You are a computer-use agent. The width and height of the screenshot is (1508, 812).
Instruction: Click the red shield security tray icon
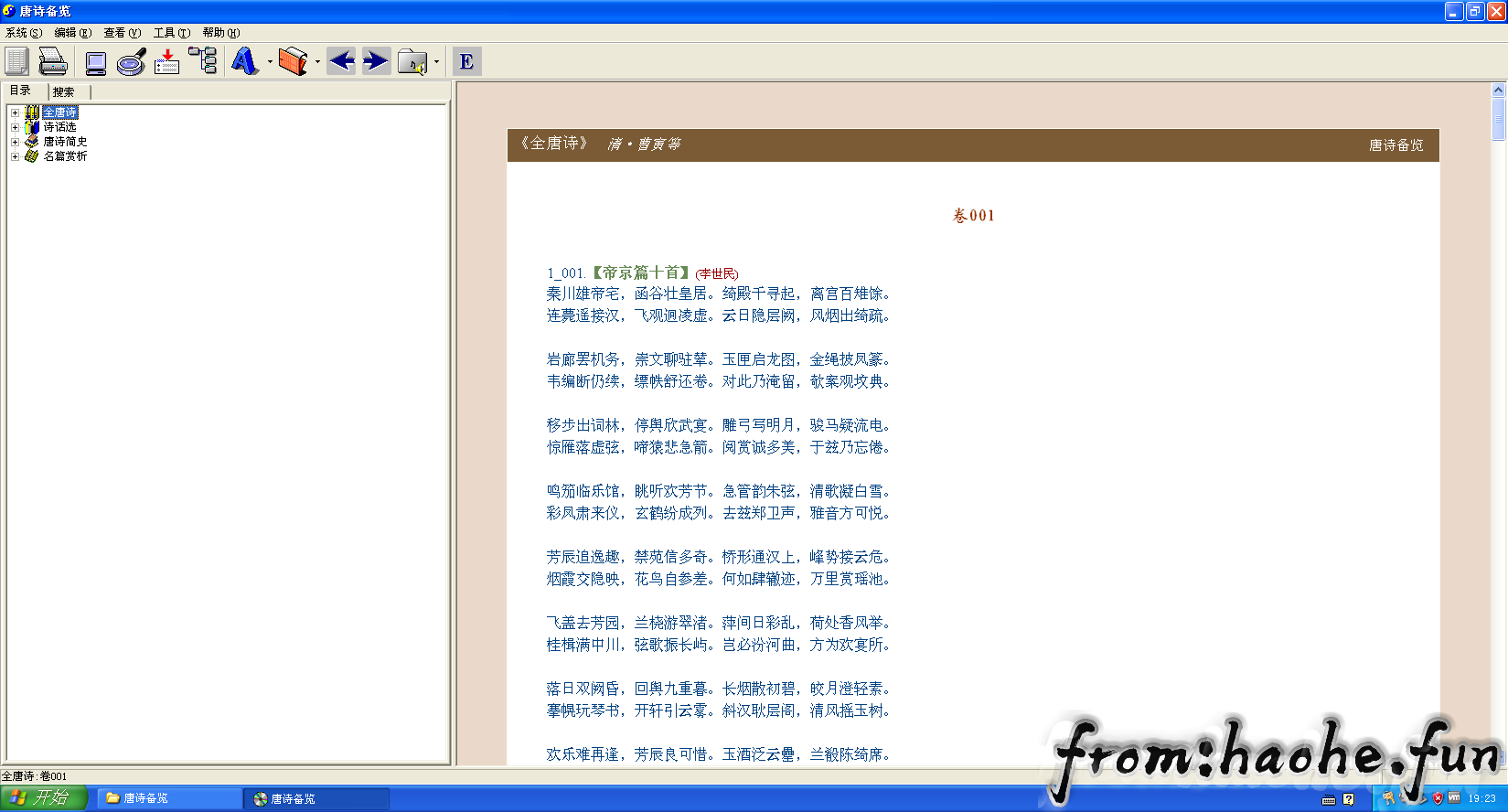tap(1438, 798)
